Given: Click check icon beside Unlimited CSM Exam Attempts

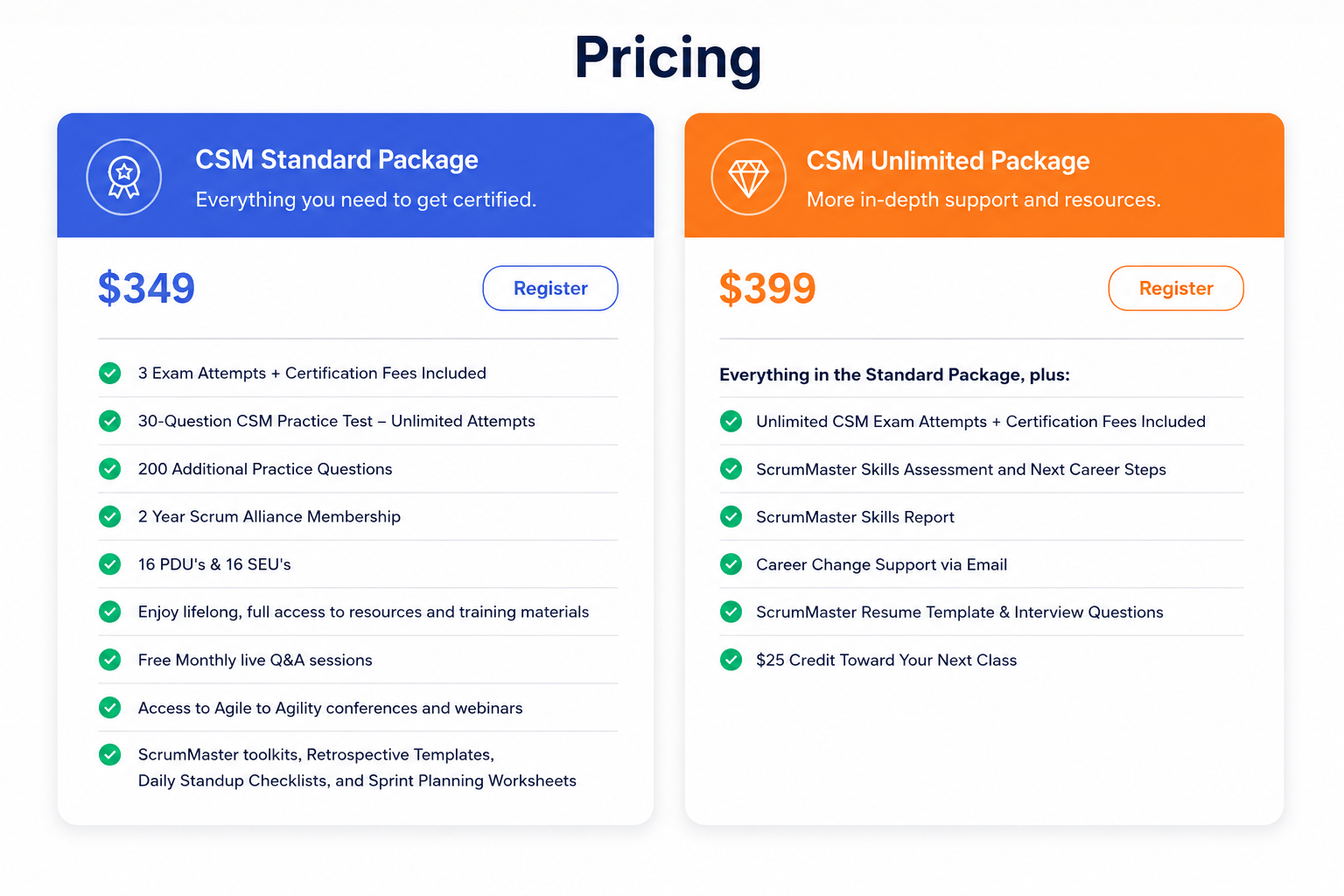Looking at the screenshot, I should (731, 422).
